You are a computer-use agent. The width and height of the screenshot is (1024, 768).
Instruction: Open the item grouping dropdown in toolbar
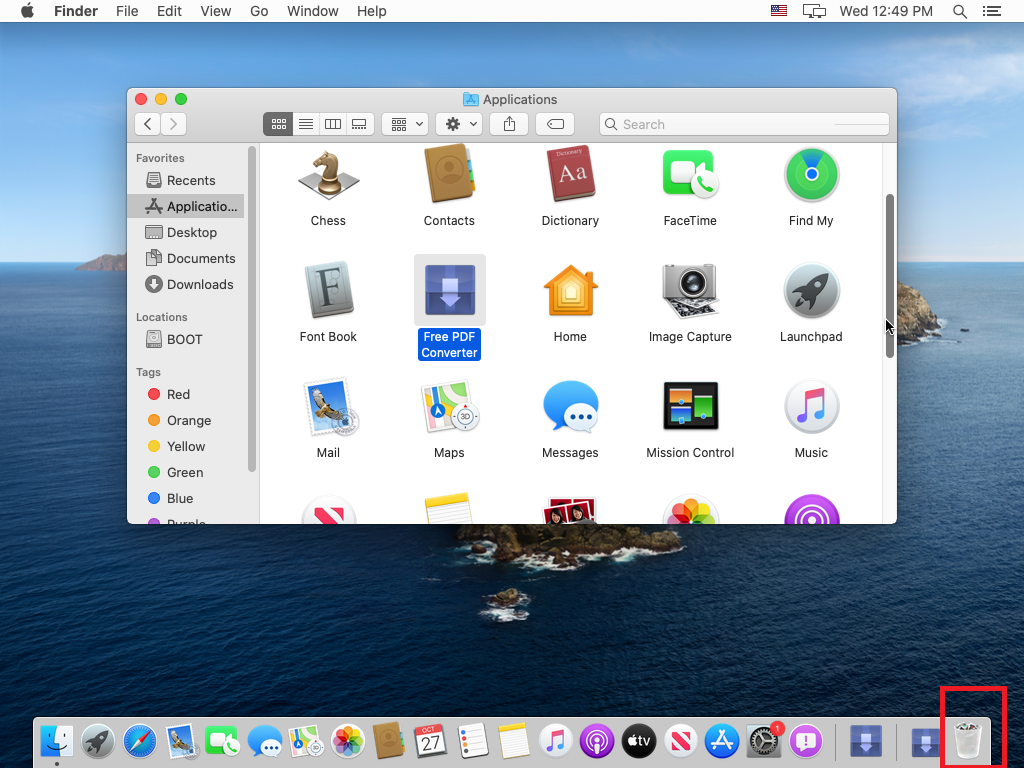[406, 124]
